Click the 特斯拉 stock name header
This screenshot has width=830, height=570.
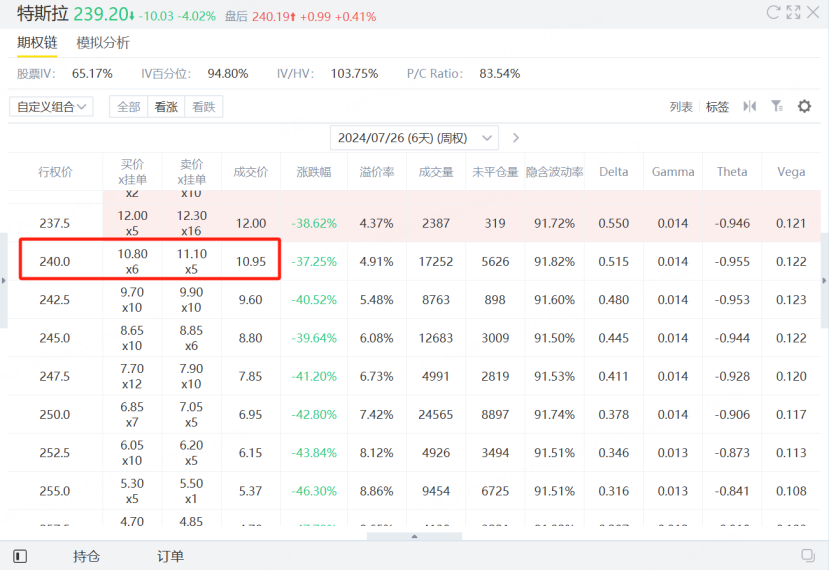(43, 14)
